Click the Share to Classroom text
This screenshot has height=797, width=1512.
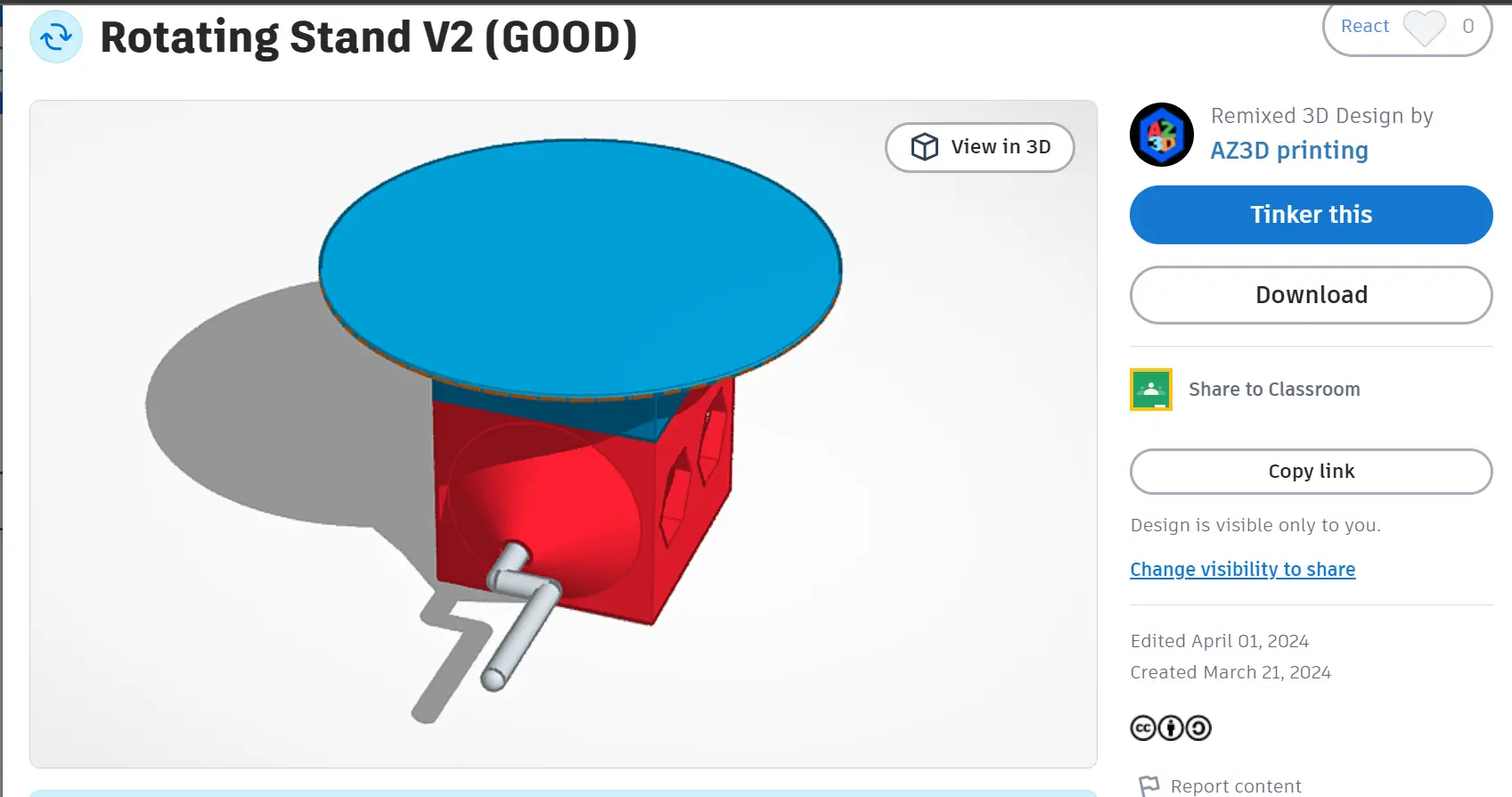coord(1274,390)
